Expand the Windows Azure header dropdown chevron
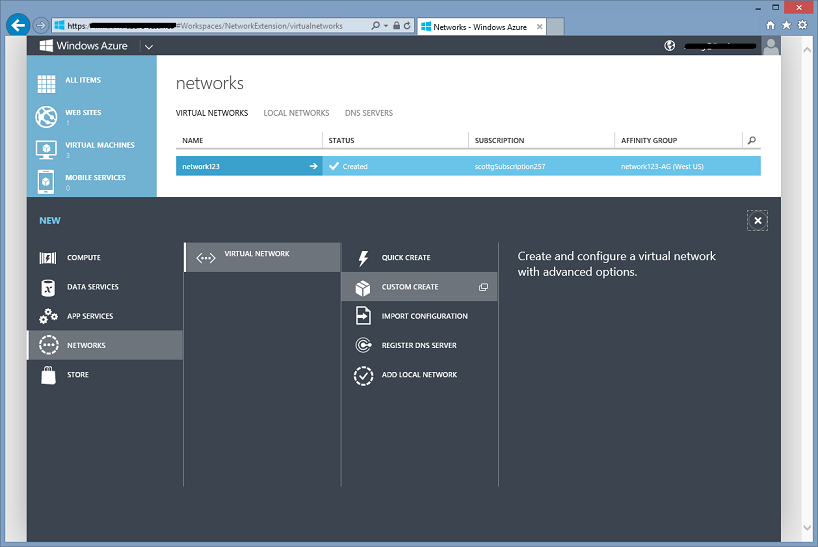 click(x=149, y=46)
